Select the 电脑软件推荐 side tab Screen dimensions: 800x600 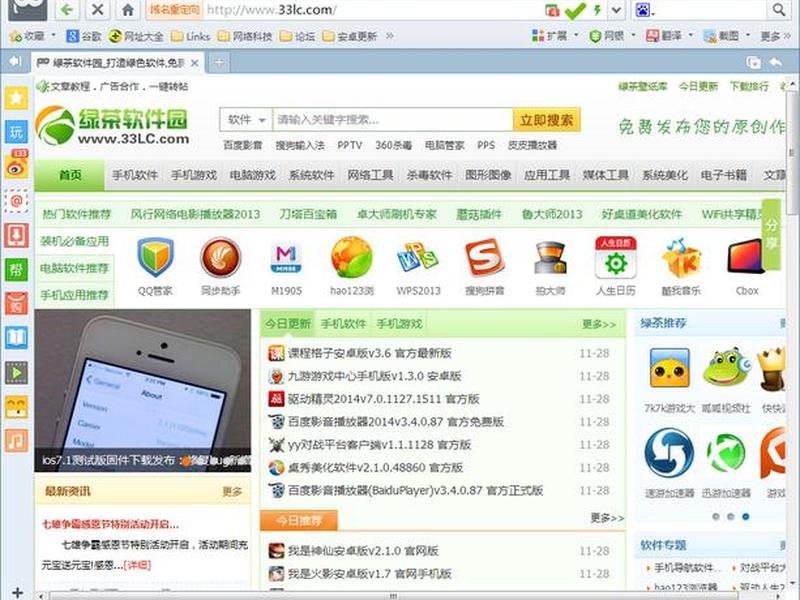point(74,268)
